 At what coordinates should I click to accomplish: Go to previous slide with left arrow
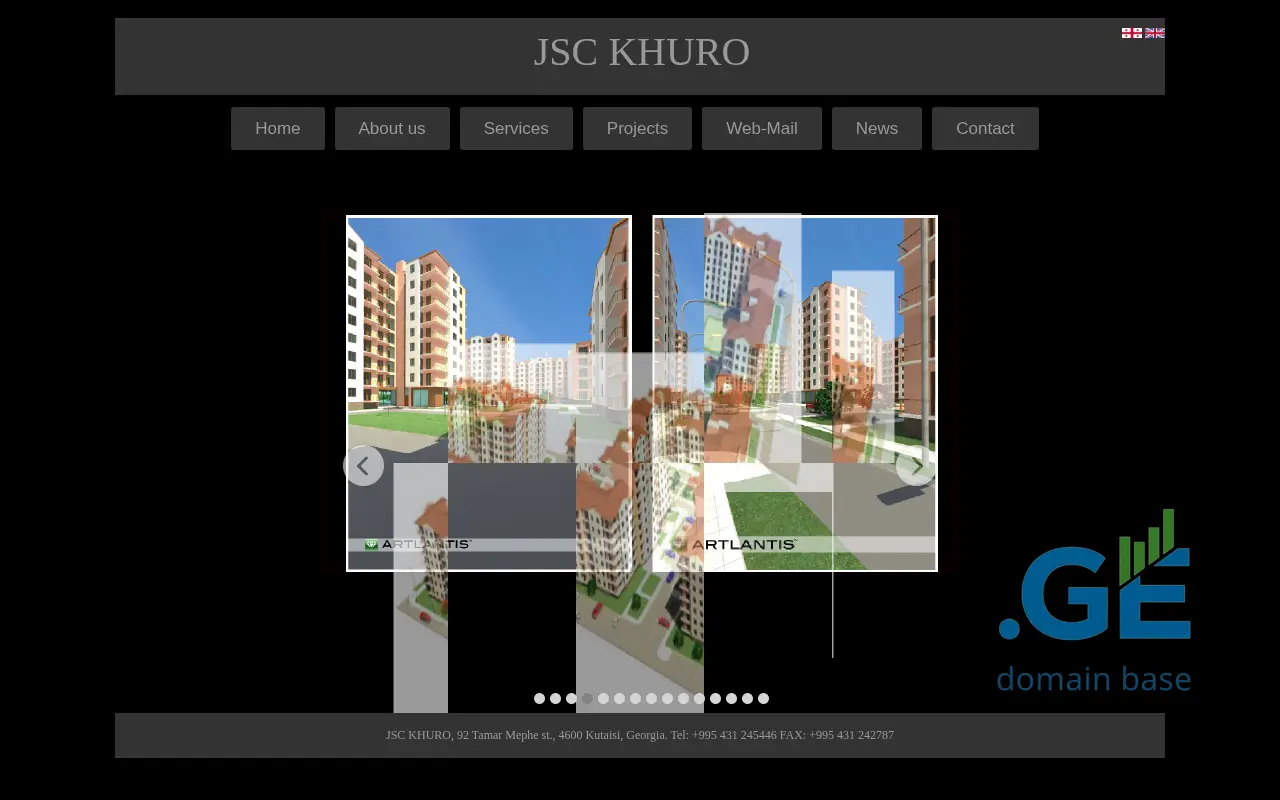[x=363, y=466]
